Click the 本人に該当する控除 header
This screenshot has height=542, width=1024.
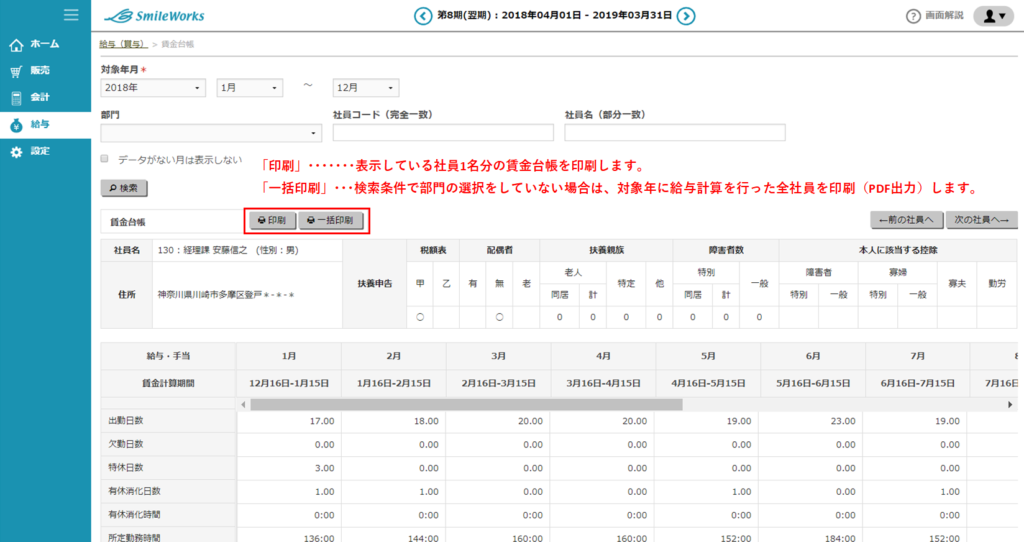pyautogui.click(x=898, y=250)
